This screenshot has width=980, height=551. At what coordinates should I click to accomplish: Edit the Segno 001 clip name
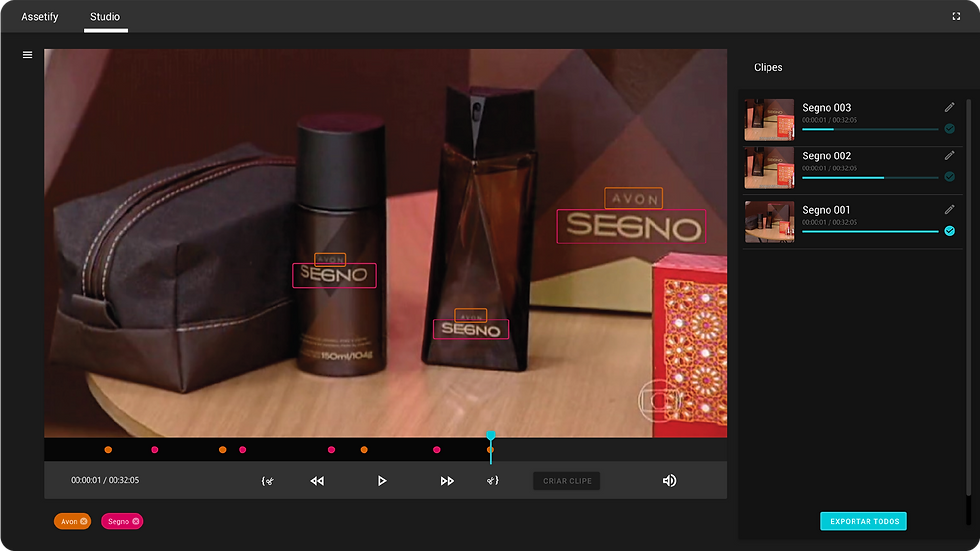coord(949,210)
